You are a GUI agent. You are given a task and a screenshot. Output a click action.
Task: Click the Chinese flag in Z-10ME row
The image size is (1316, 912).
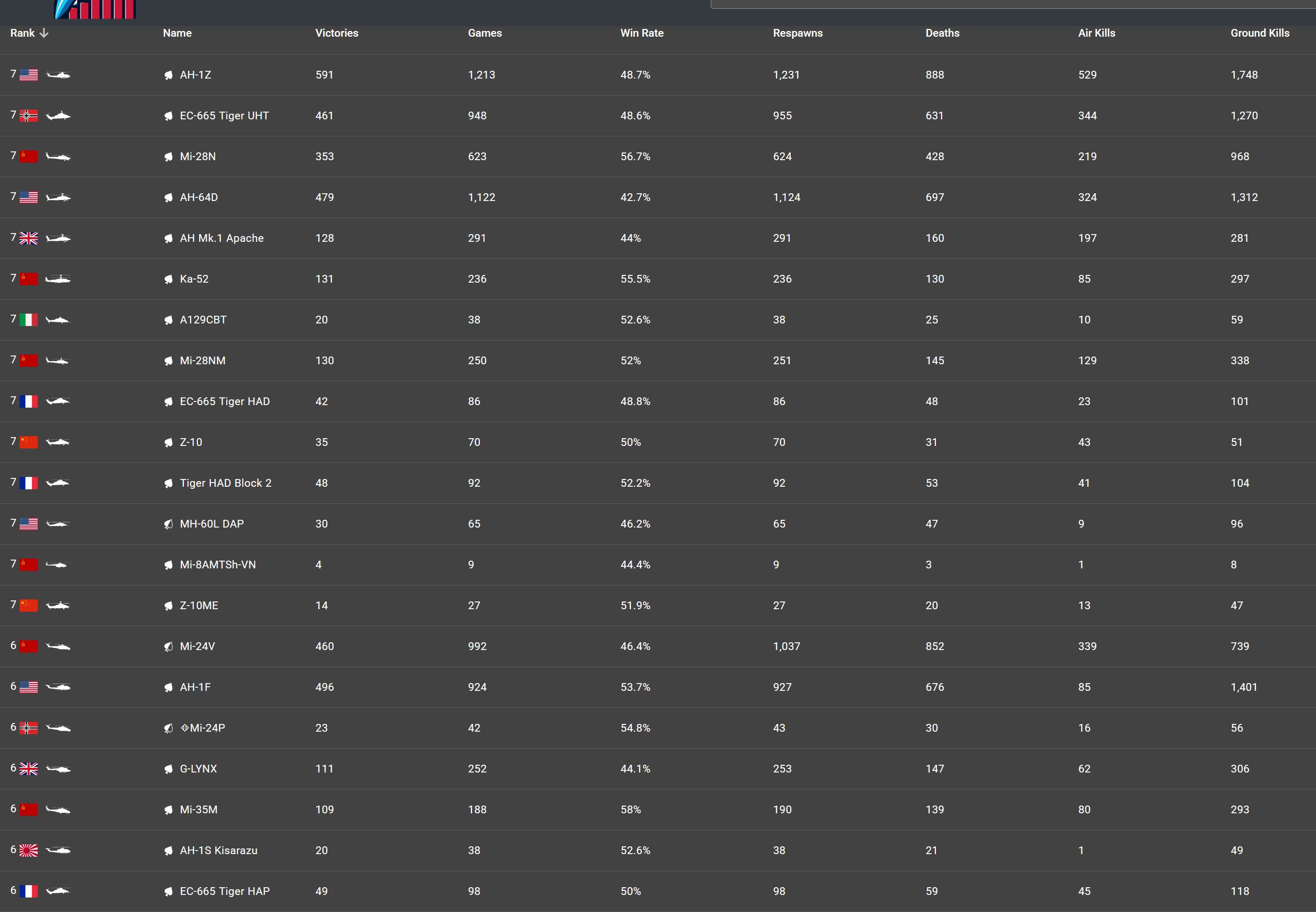point(28,606)
